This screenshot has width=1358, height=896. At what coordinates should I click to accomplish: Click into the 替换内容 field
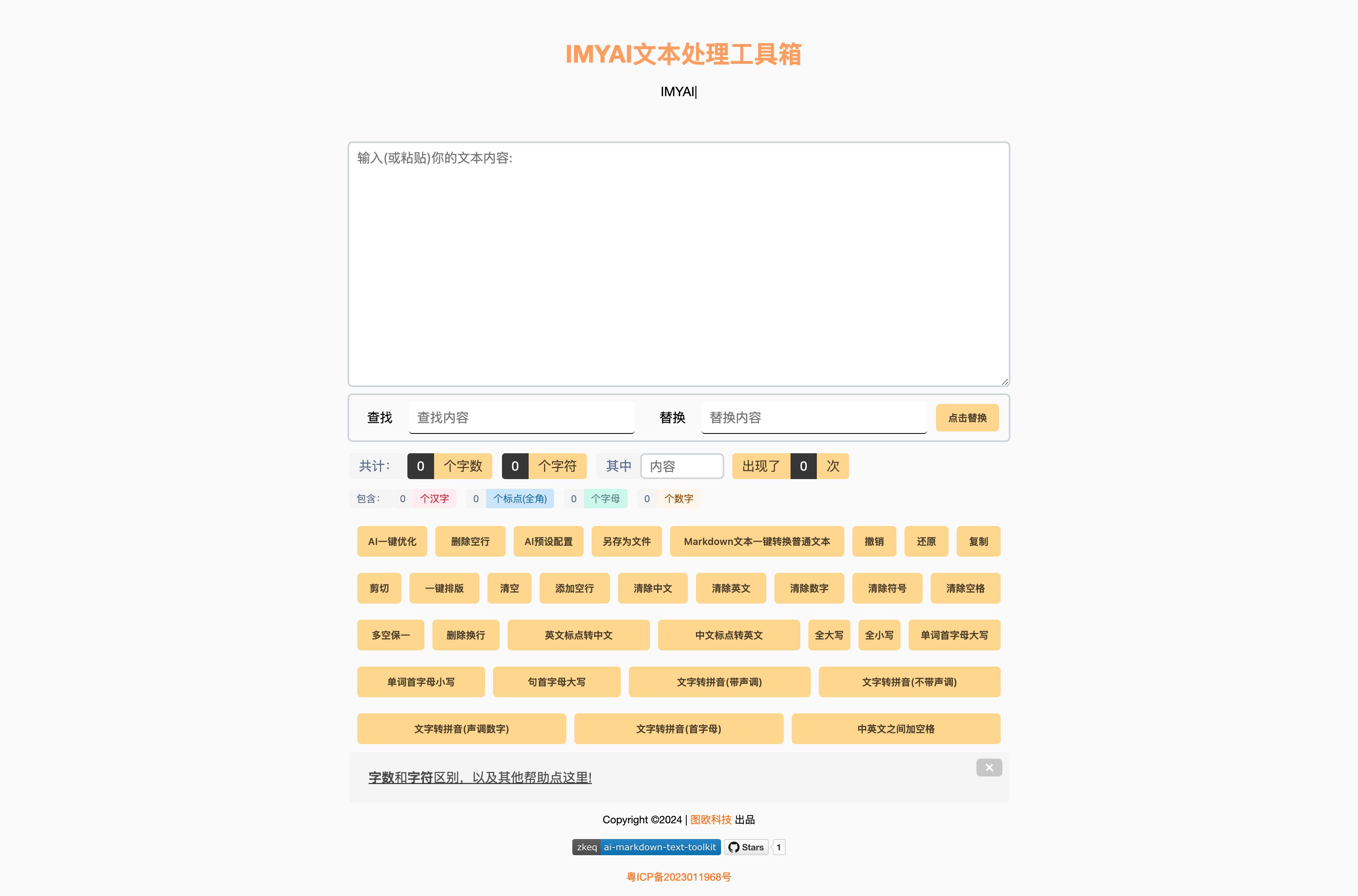(x=813, y=418)
